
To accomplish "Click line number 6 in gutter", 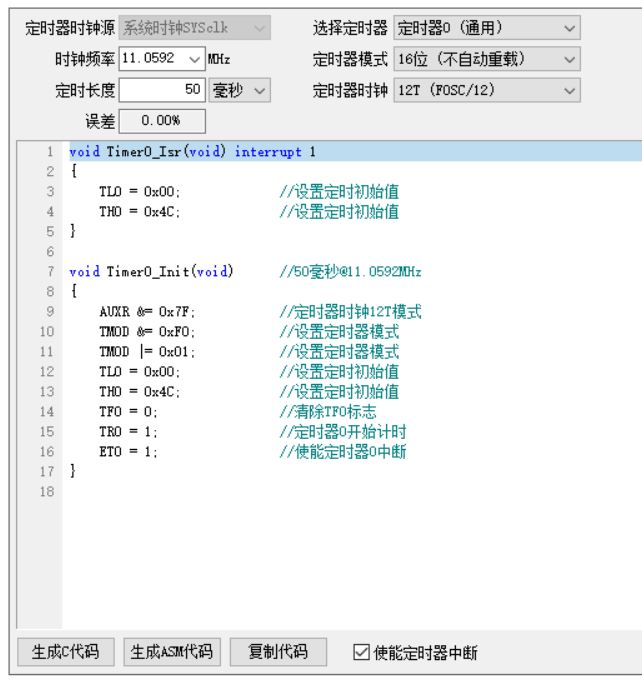I will pos(50,251).
